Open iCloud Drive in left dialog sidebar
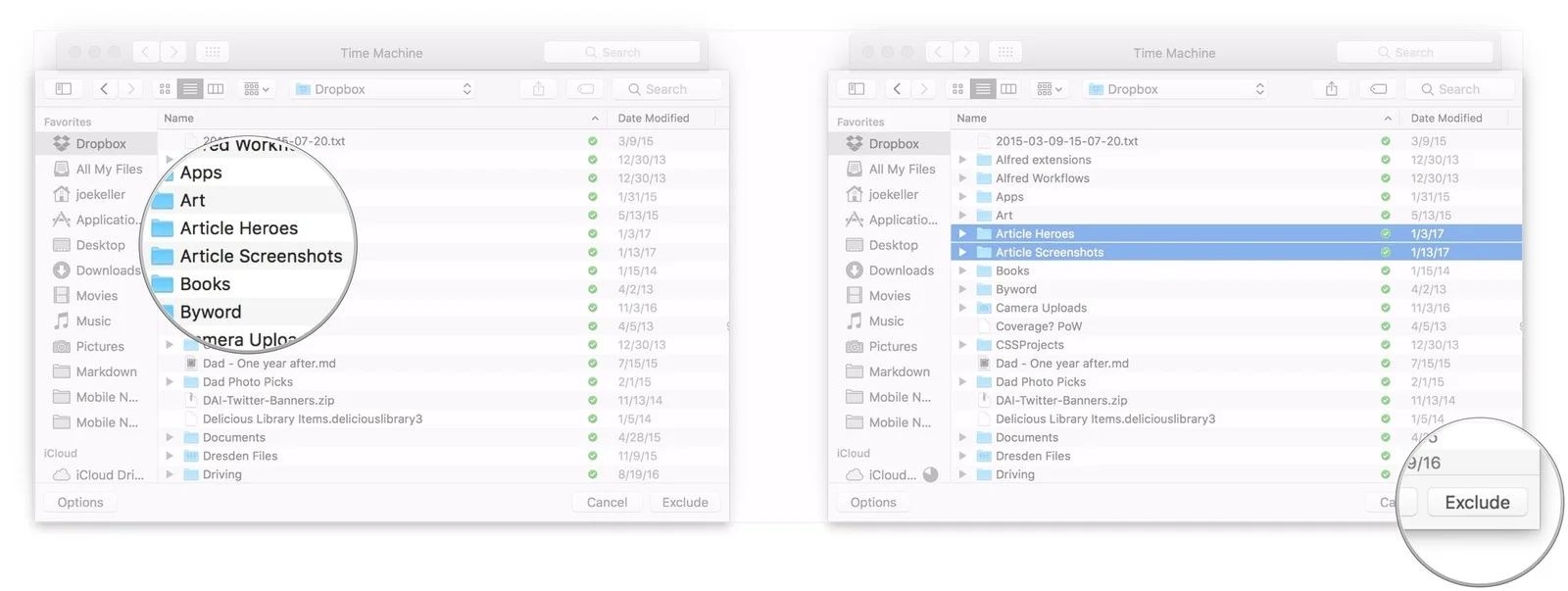Screen dimensions: 1568x591 pos(97,474)
